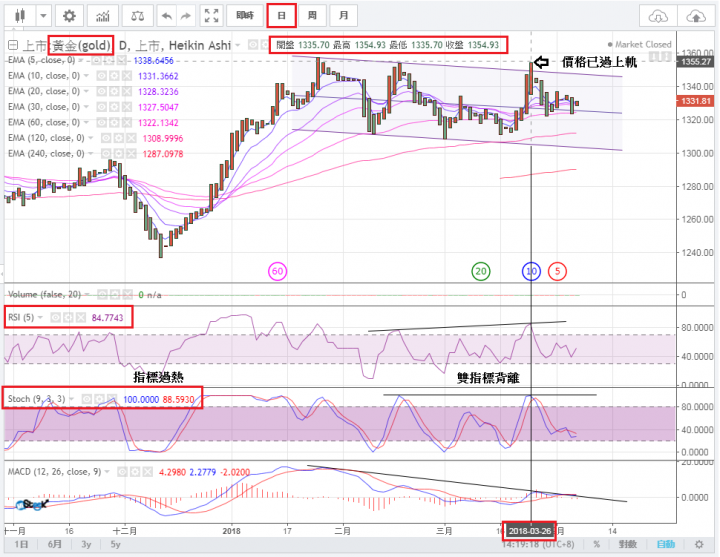Open settings for EMA (60, close, 0)

114,123
